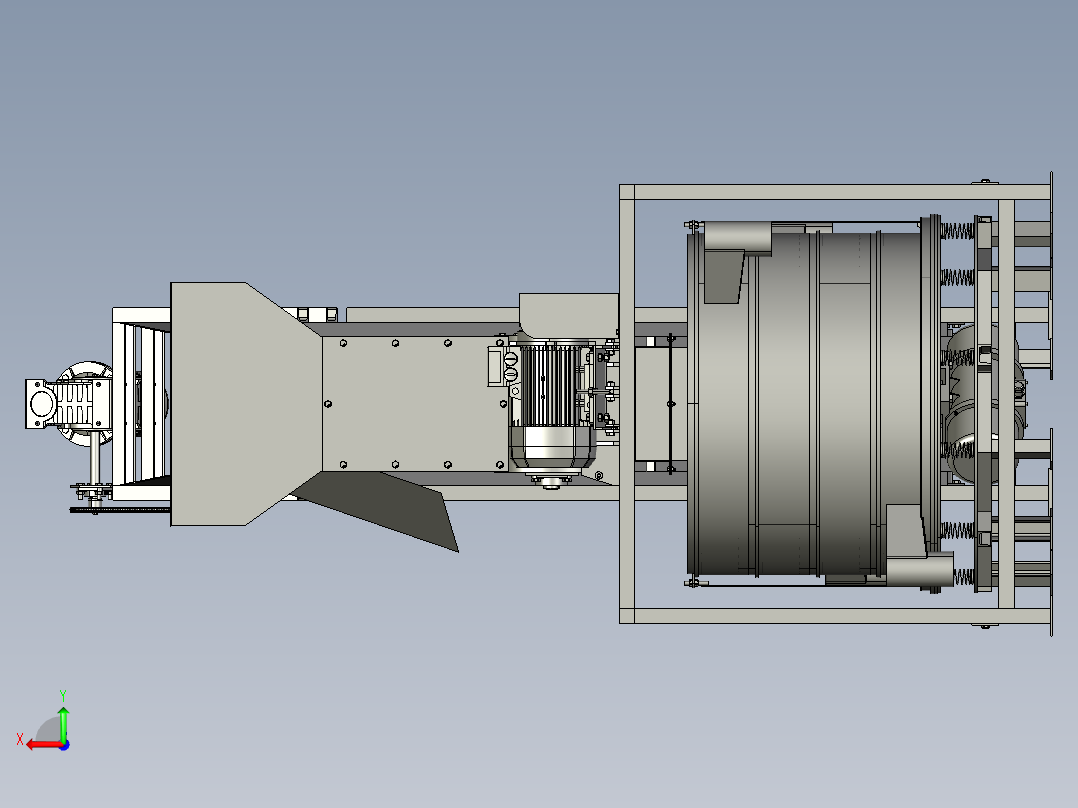The width and height of the screenshot is (1078, 808).
Task: Click the blue Z axis dot on the triad
Action: (x=64, y=745)
